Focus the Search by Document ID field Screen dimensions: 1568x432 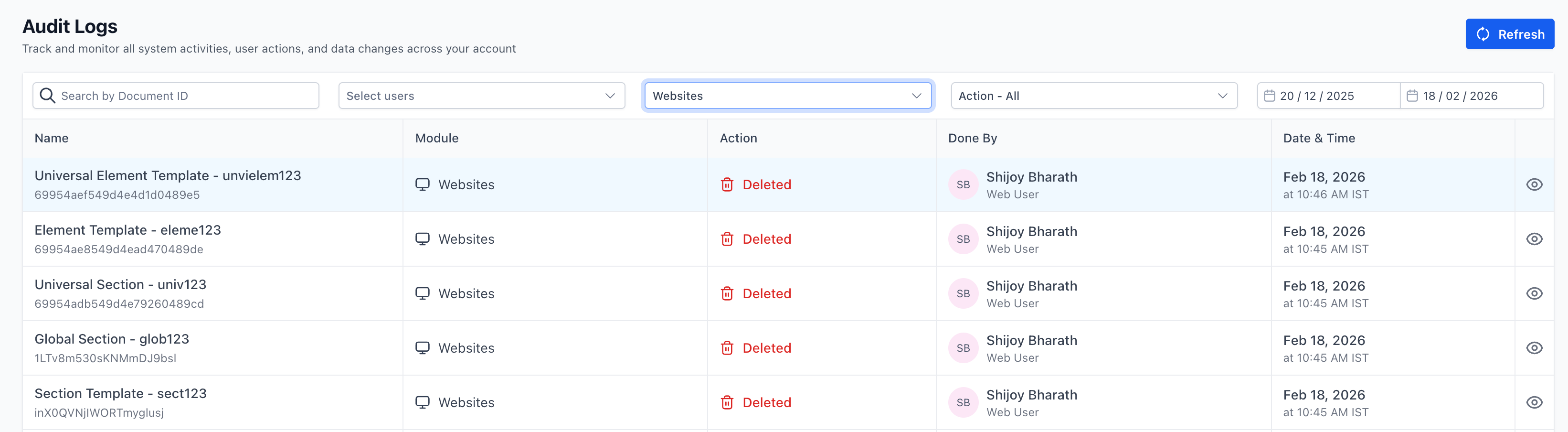tap(182, 96)
